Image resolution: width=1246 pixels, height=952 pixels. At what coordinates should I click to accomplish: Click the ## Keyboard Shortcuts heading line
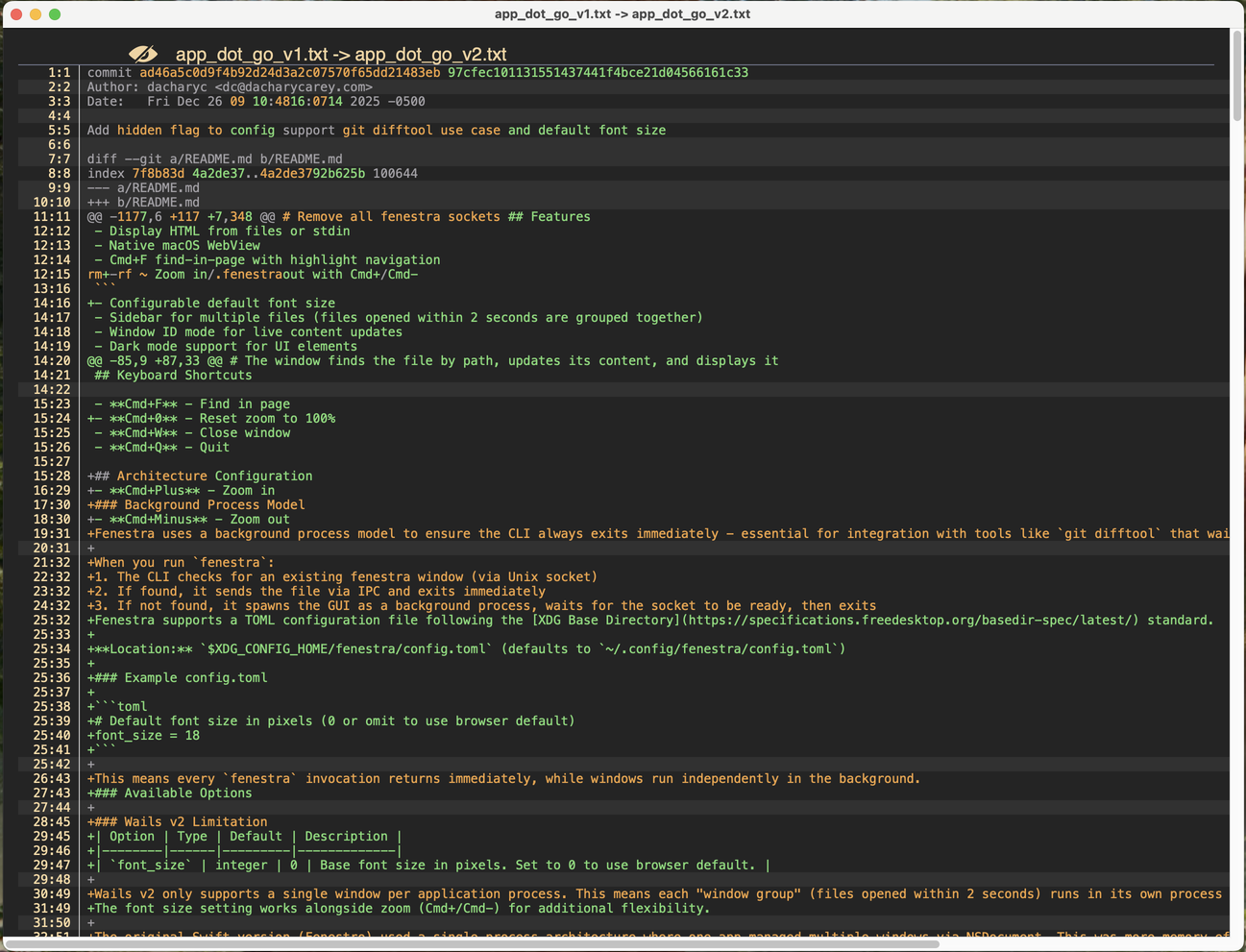(x=168, y=375)
